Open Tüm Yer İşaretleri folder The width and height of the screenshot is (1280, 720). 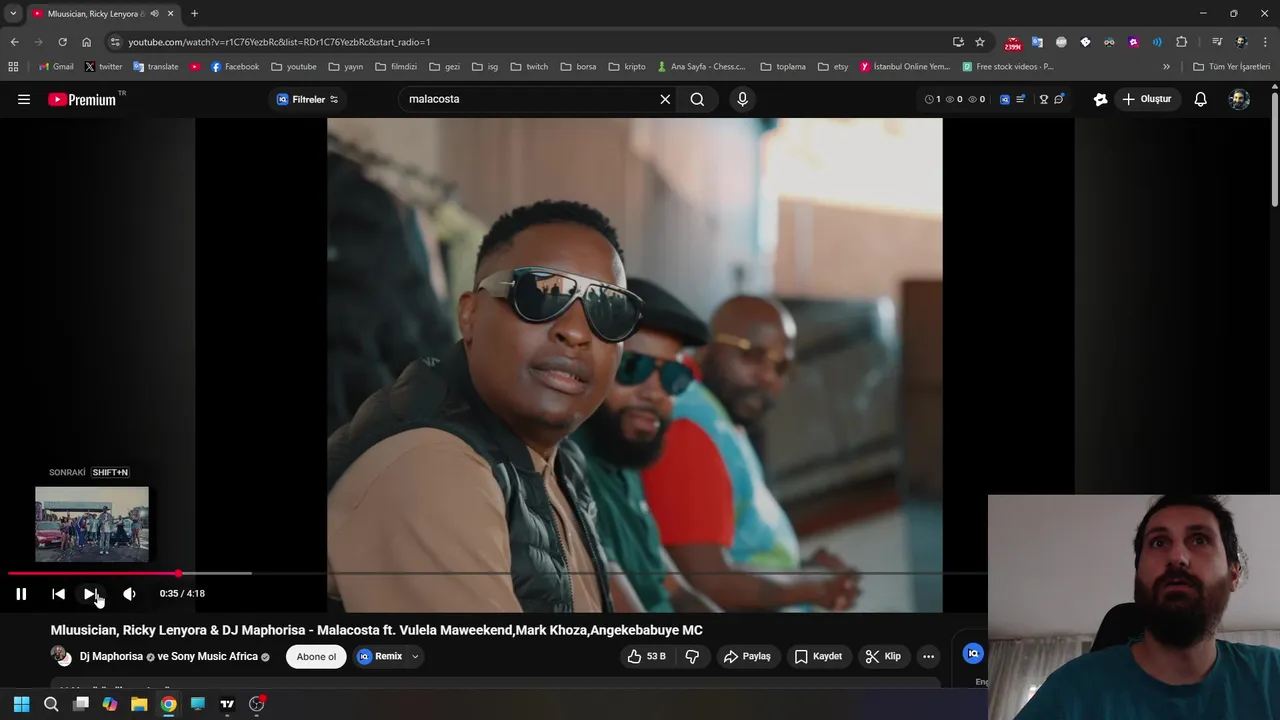(1231, 67)
